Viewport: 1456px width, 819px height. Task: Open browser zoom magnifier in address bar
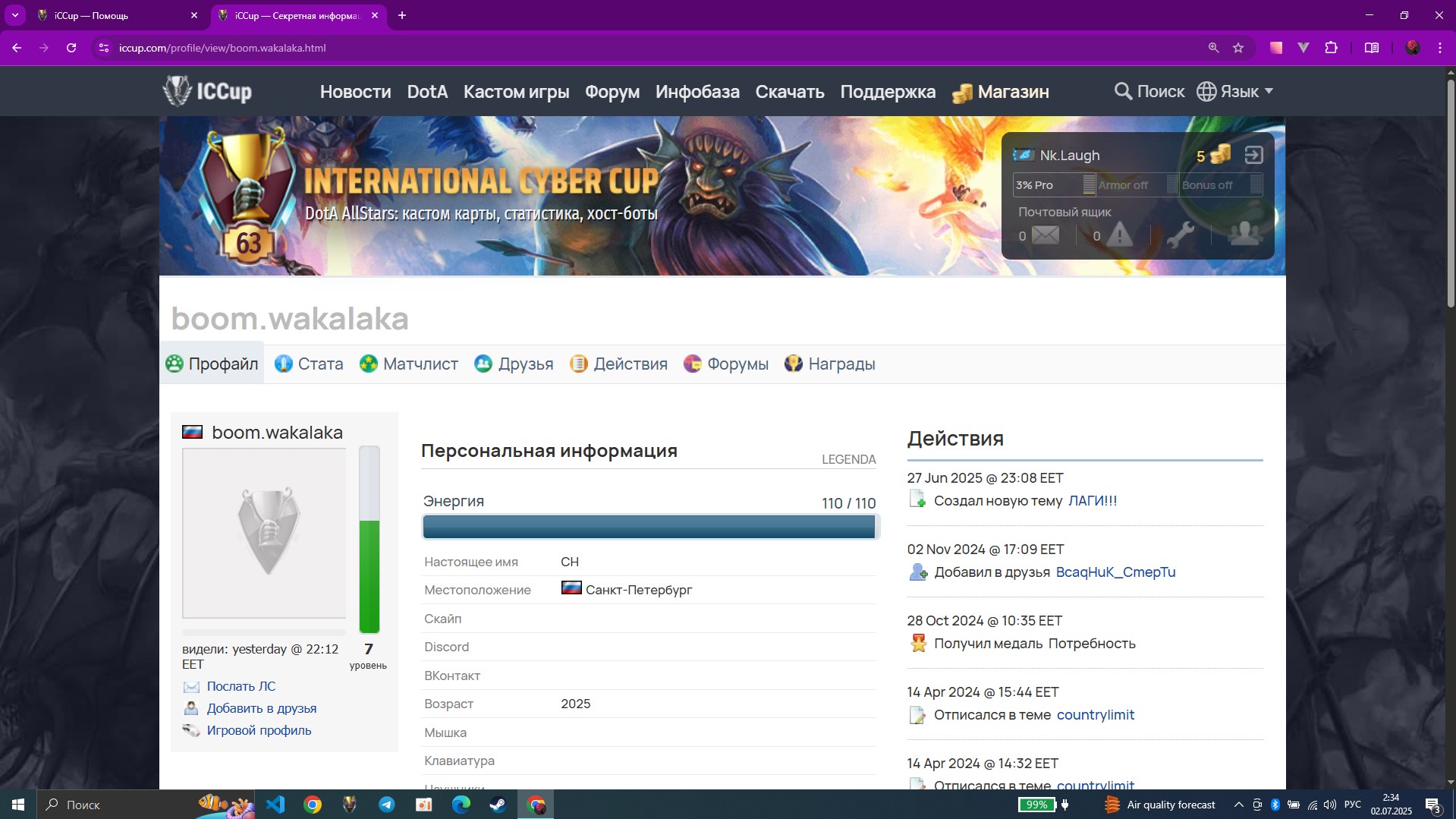(x=1213, y=48)
